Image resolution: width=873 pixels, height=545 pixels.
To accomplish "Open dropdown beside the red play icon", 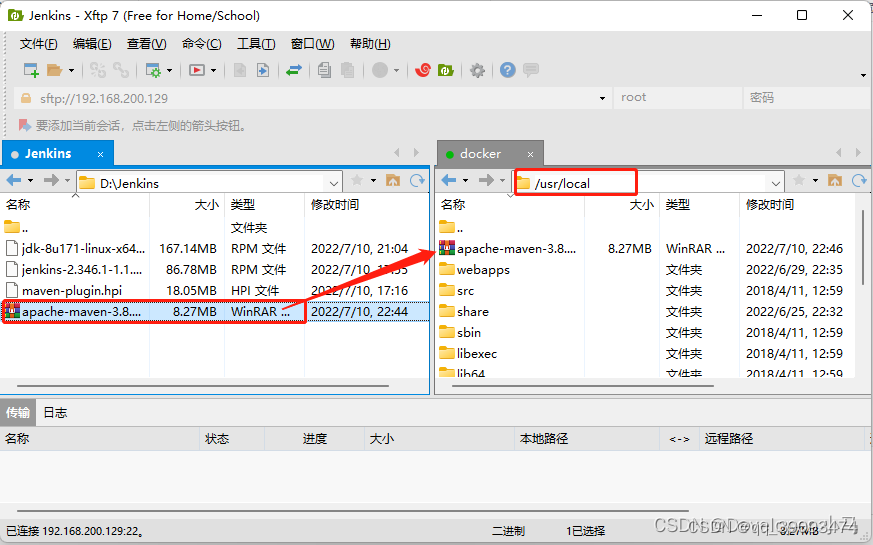I will (x=213, y=71).
